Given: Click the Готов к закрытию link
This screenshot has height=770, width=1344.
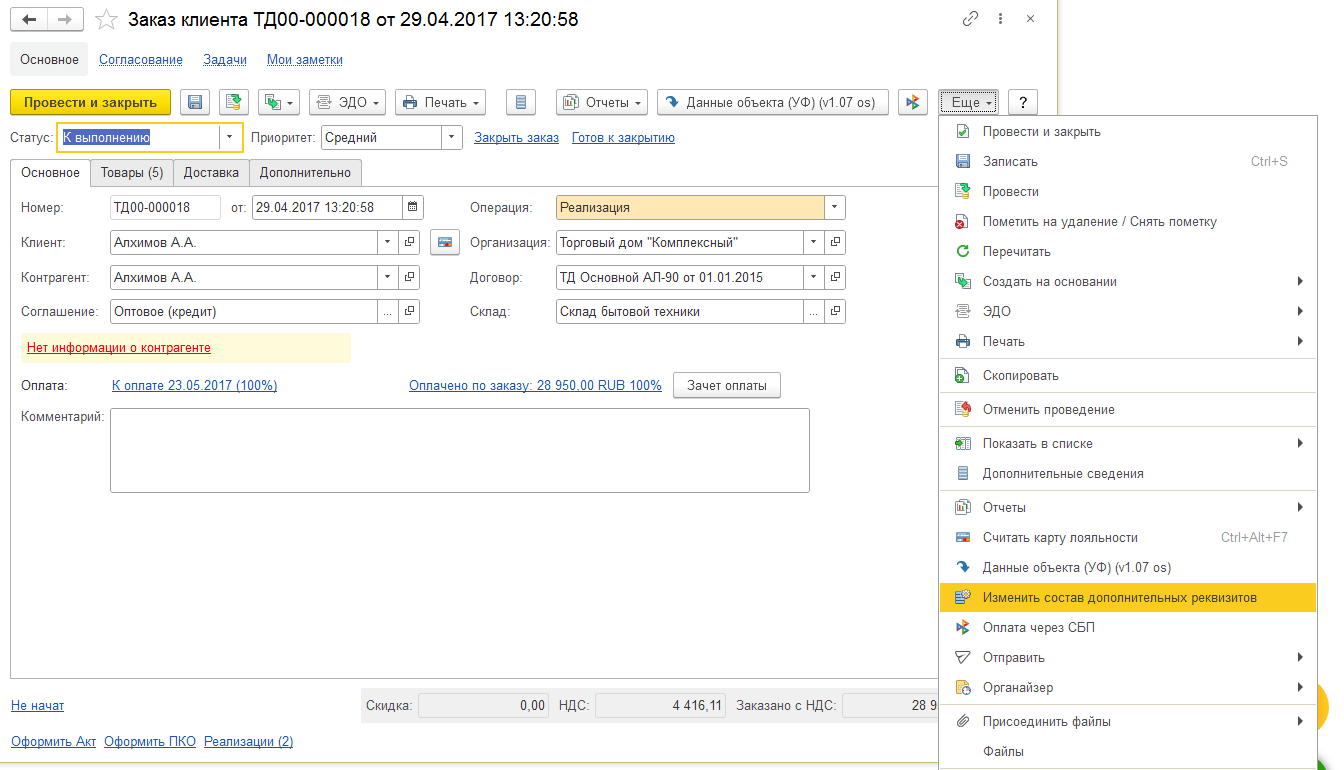Looking at the screenshot, I should [623, 137].
